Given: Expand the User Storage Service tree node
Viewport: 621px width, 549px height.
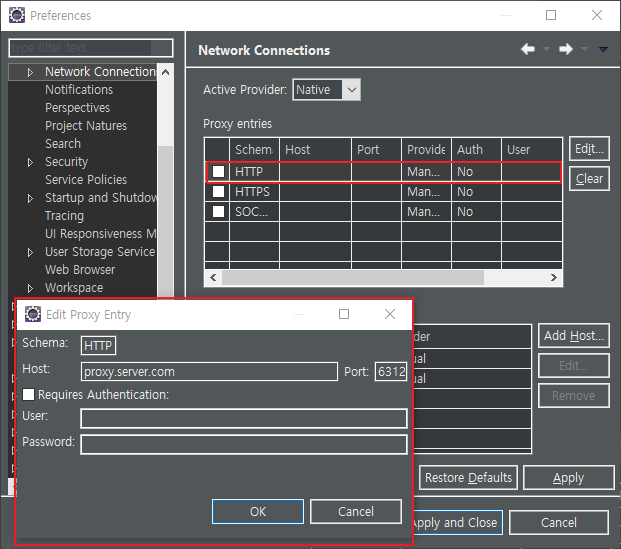Looking at the screenshot, I should click(x=30, y=252).
